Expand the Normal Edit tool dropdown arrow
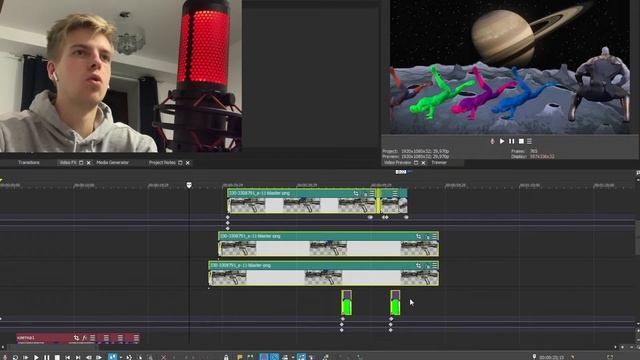Image resolution: width=640 pixels, height=360 pixels. pyautogui.click(x=121, y=357)
